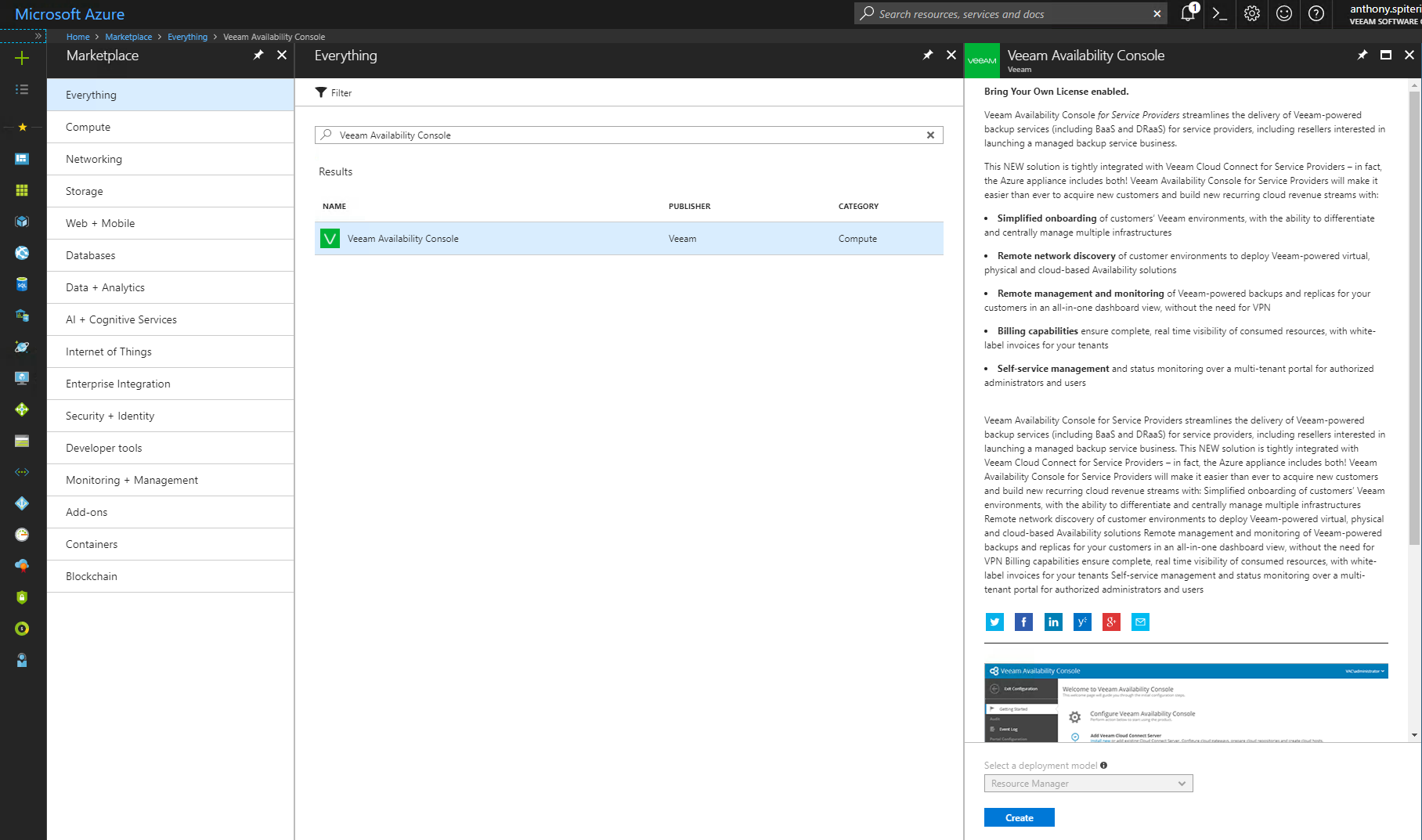Open Storage accounts icon in sidebar

tap(22, 441)
